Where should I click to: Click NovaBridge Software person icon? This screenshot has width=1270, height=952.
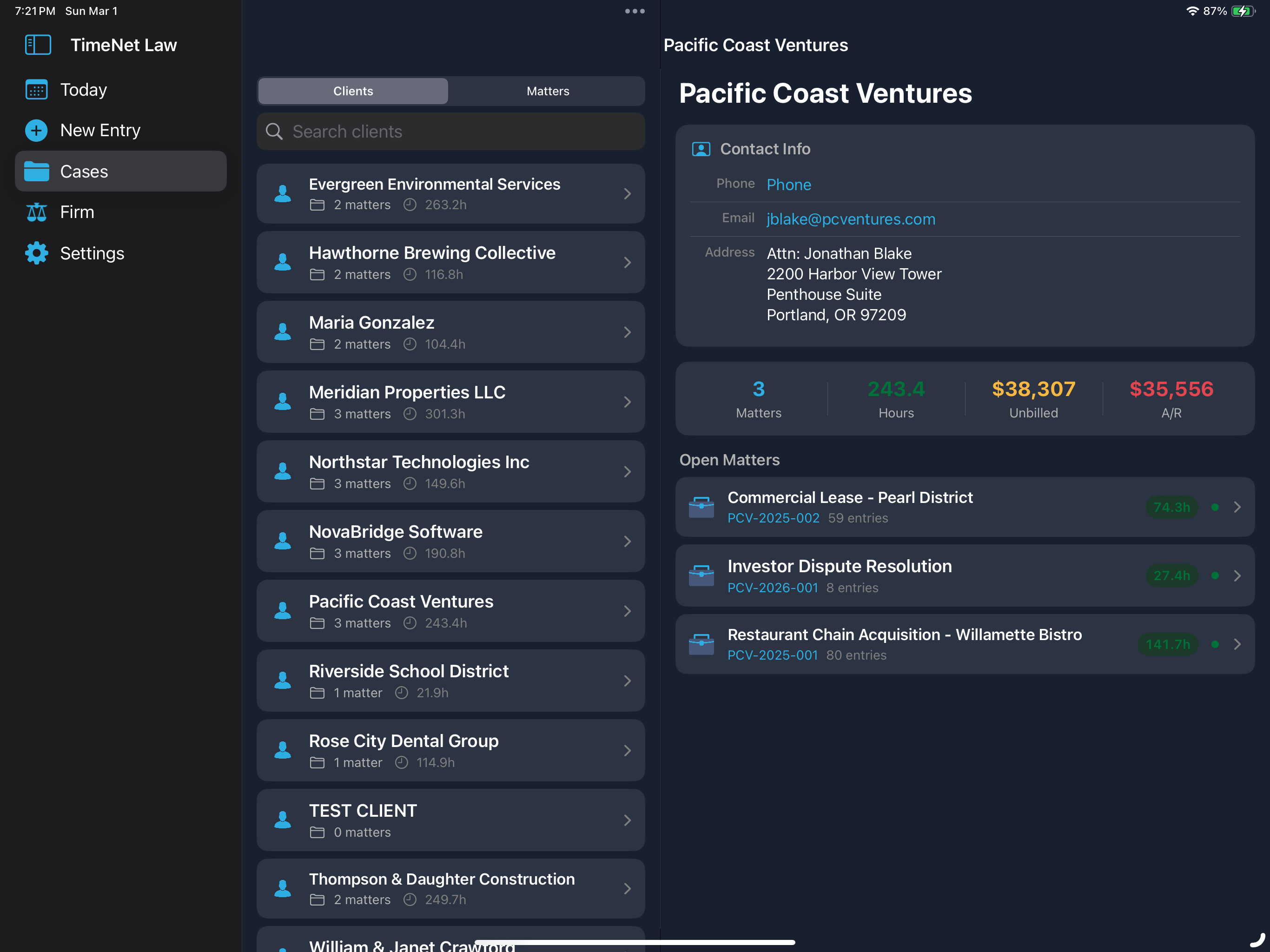point(283,541)
